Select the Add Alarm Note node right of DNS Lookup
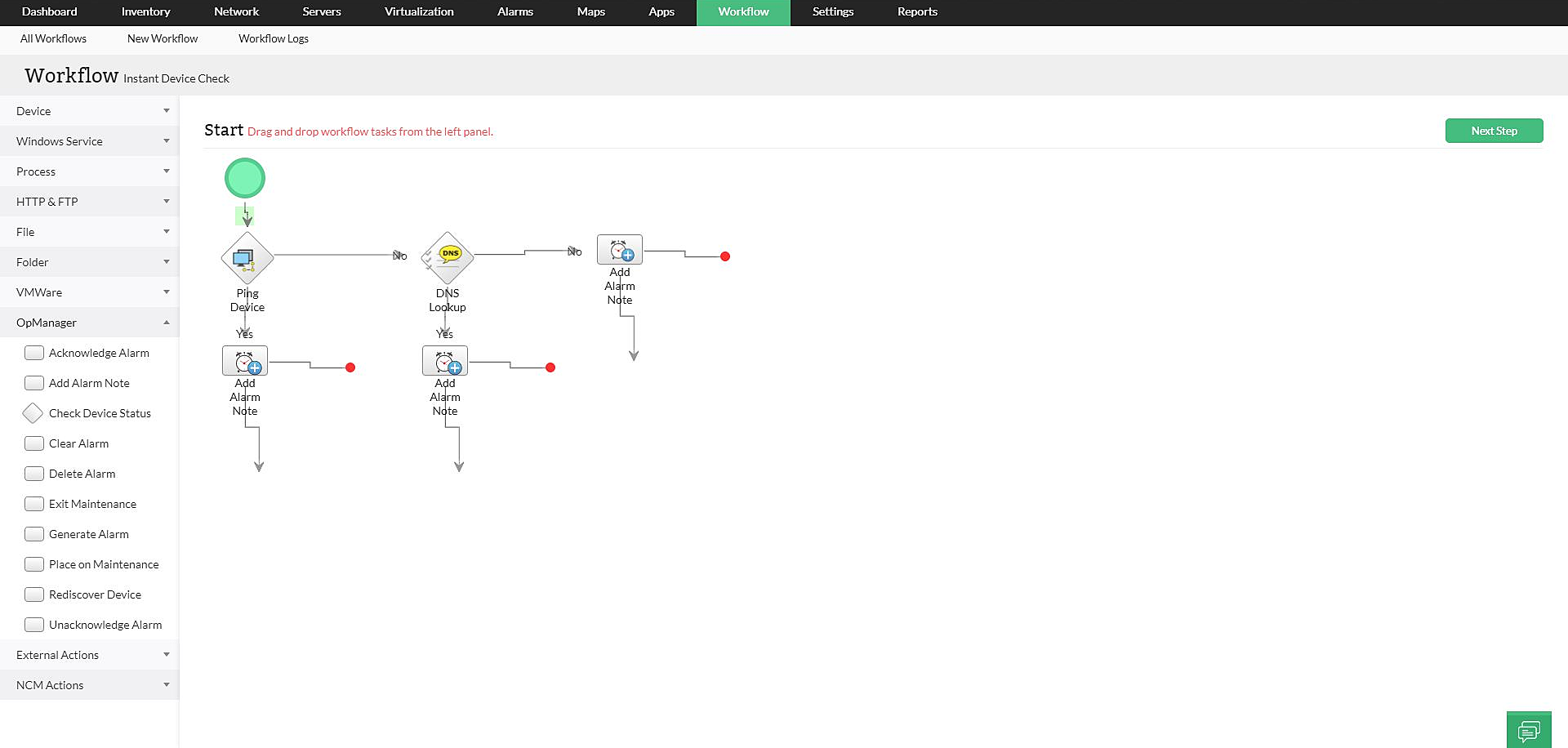The image size is (1568, 748). (620, 250)
